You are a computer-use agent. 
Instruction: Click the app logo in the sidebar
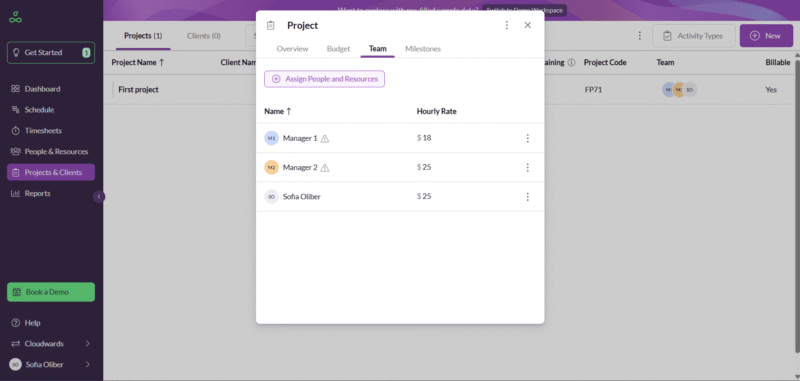pos(15,17)
